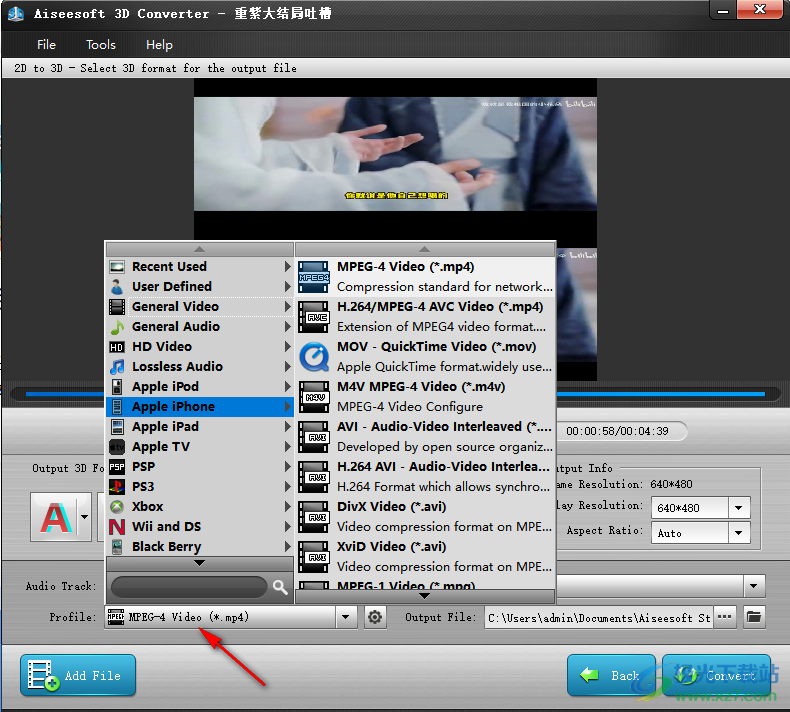Minimize the Aiseesoft 3D Converter window
This screenshot has height=712, width=790.
[x=723, y=10]
